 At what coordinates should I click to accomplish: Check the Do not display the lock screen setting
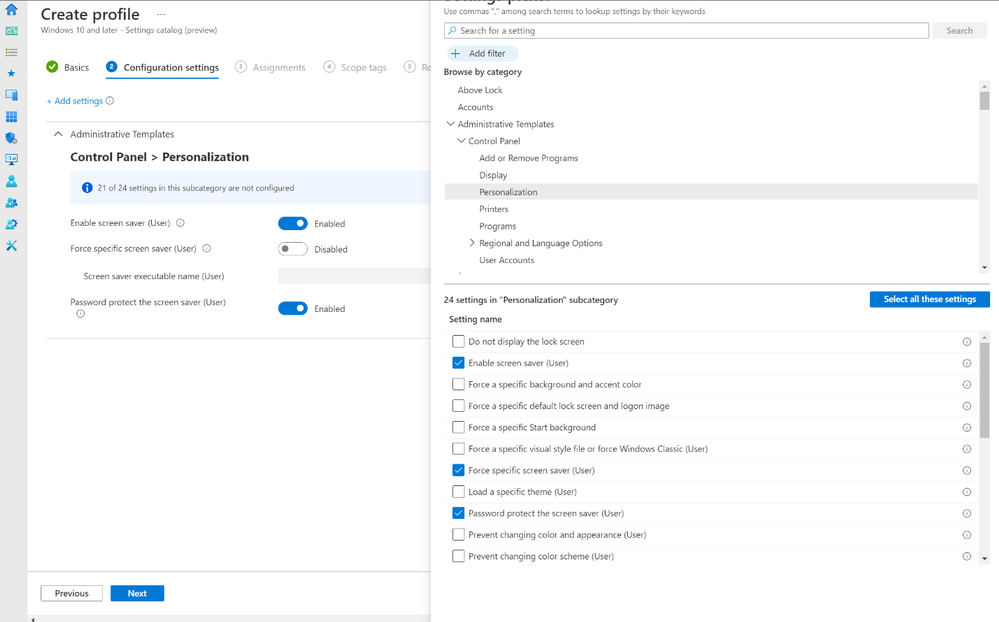pyautogui.click(x=458, y=341)
